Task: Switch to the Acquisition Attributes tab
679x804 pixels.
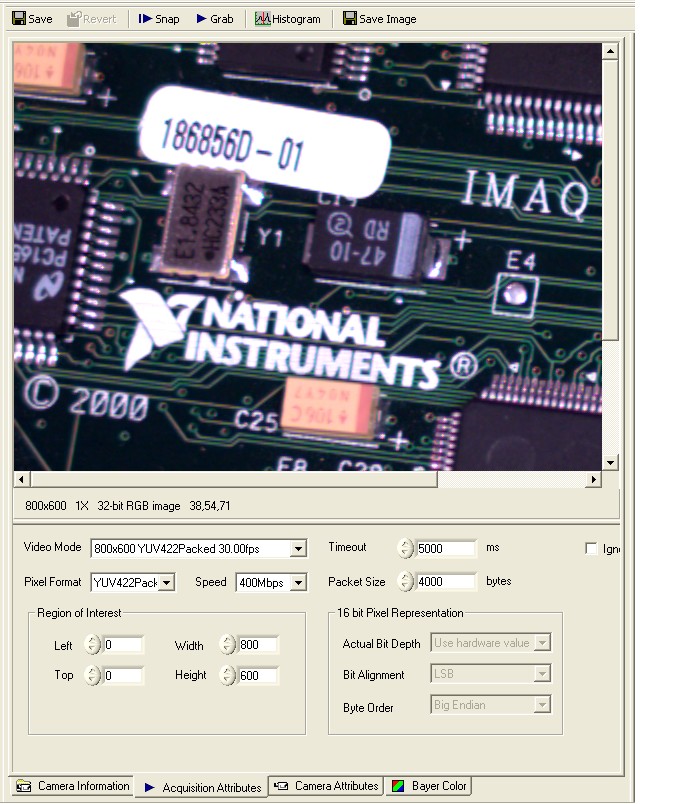Action: [201, 787]
